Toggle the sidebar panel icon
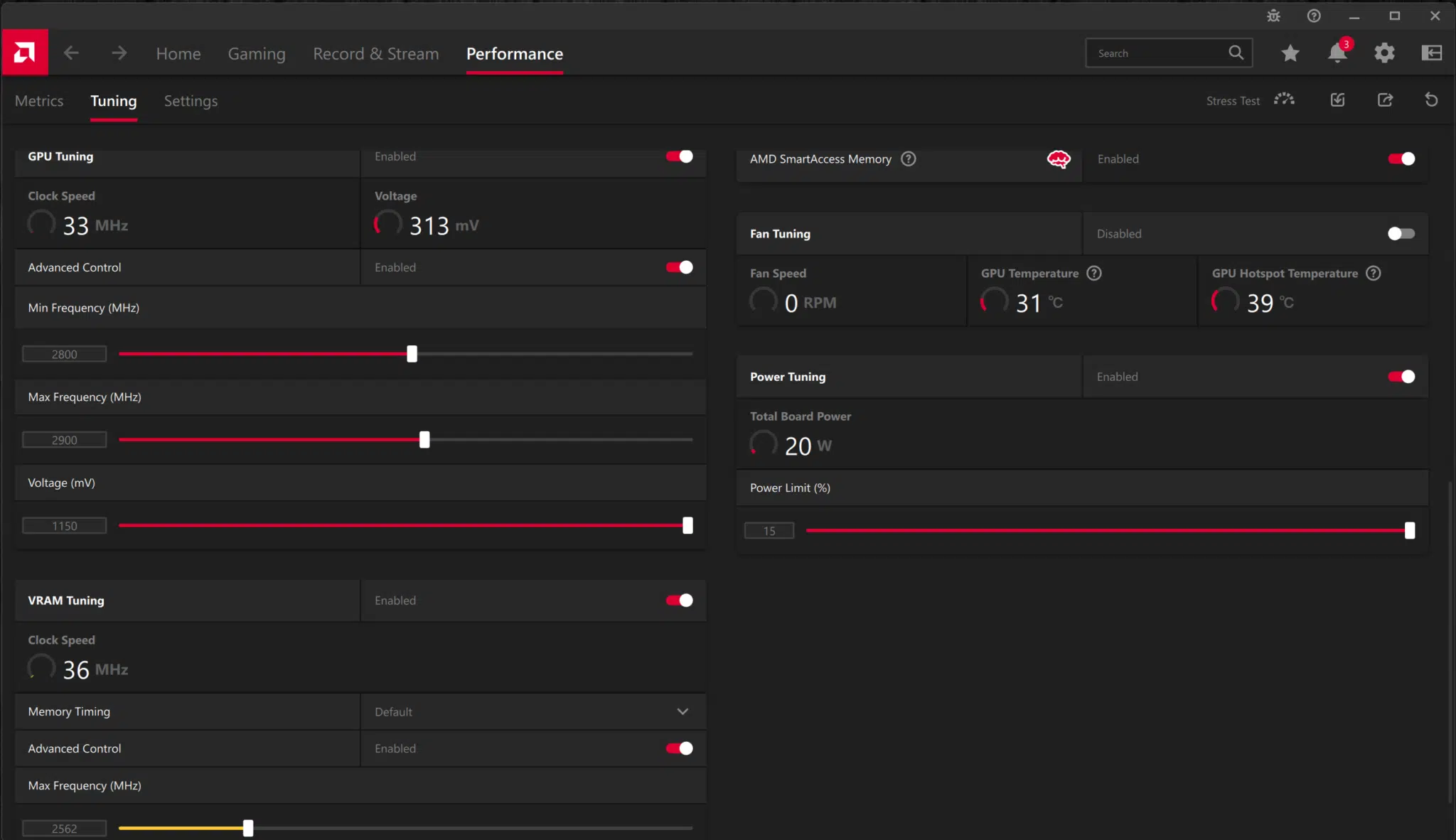1456x840 pixels. (x=1431, y=53)
